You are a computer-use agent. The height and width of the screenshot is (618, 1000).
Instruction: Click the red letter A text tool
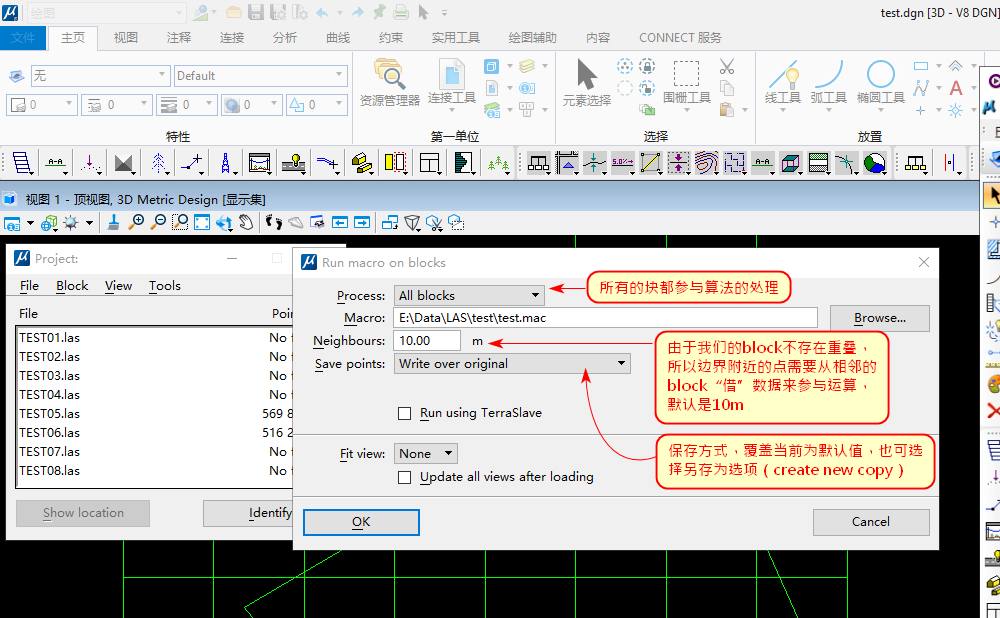(955, 88)
